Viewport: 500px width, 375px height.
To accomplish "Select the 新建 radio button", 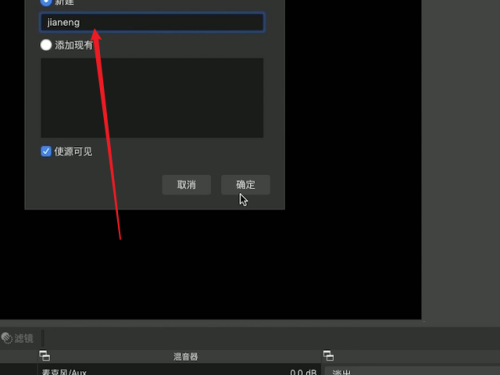I will pos(46,2).
